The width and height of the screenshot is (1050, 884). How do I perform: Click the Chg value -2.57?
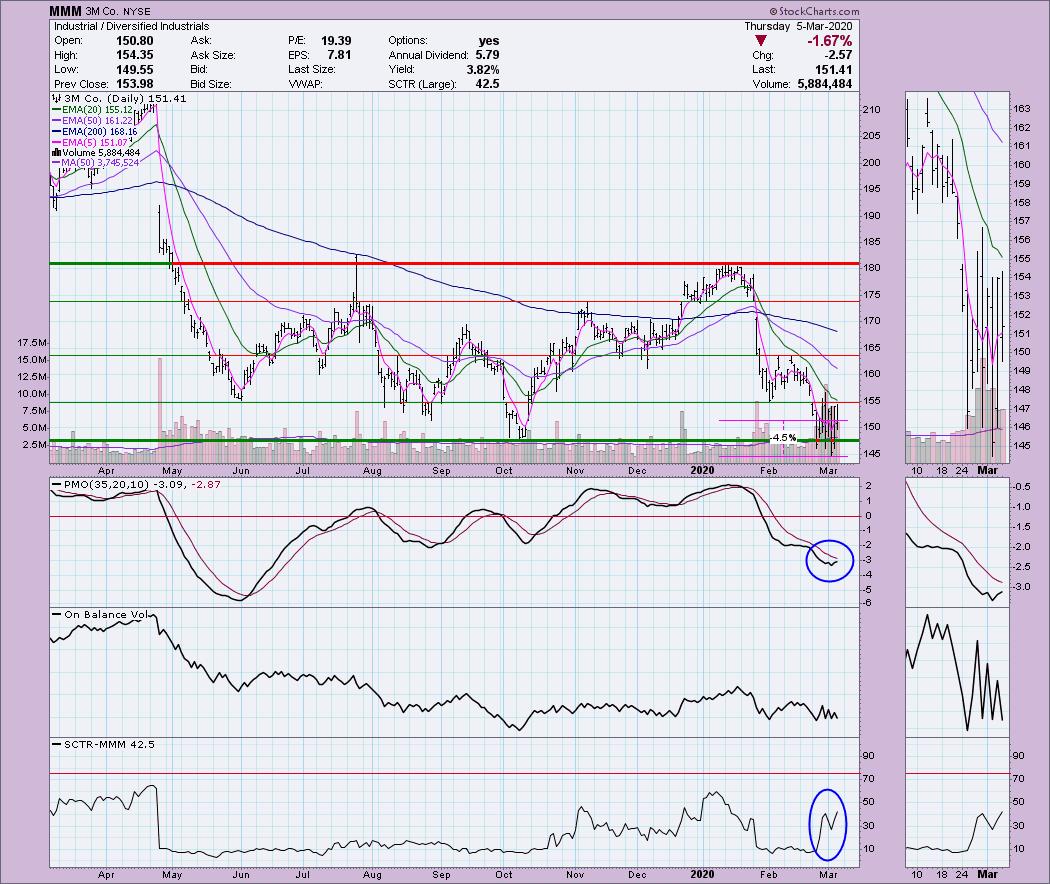point(840,55)
